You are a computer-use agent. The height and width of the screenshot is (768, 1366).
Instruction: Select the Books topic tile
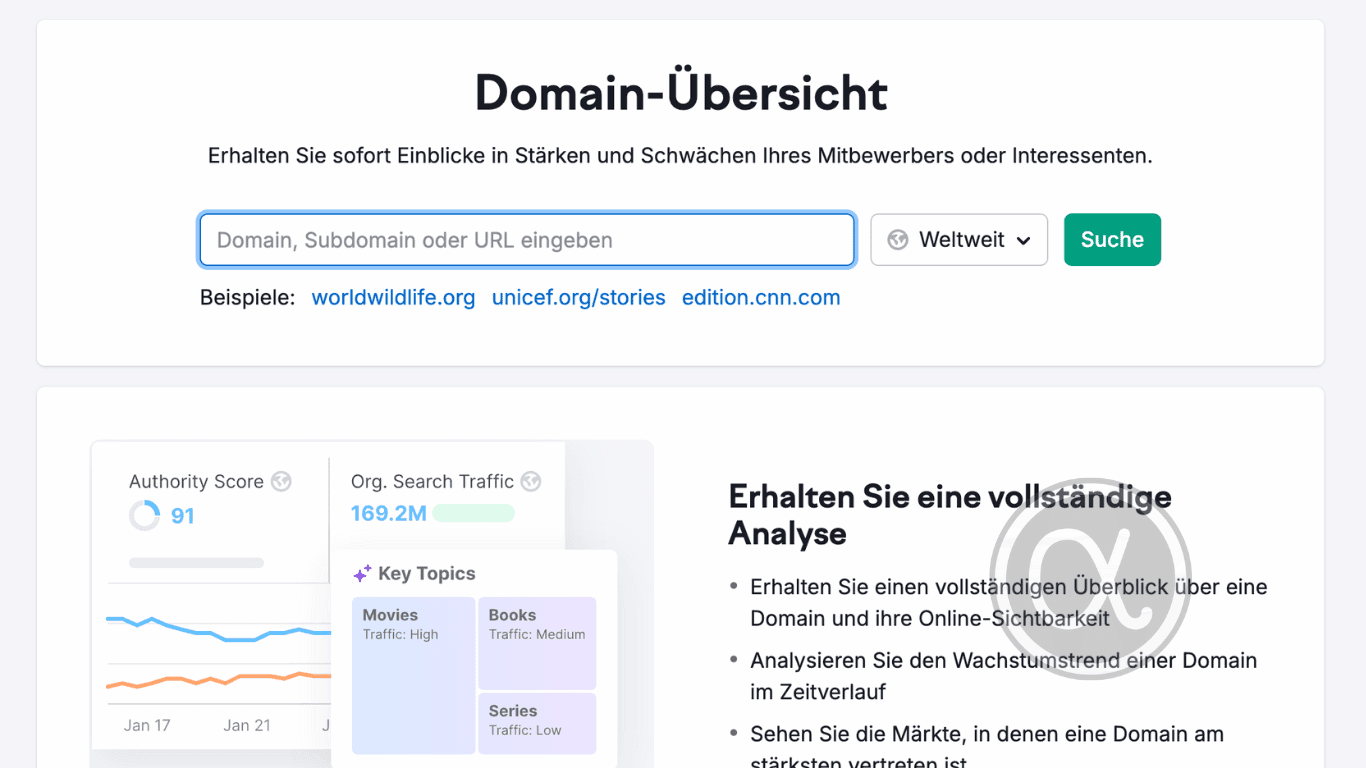537,643
